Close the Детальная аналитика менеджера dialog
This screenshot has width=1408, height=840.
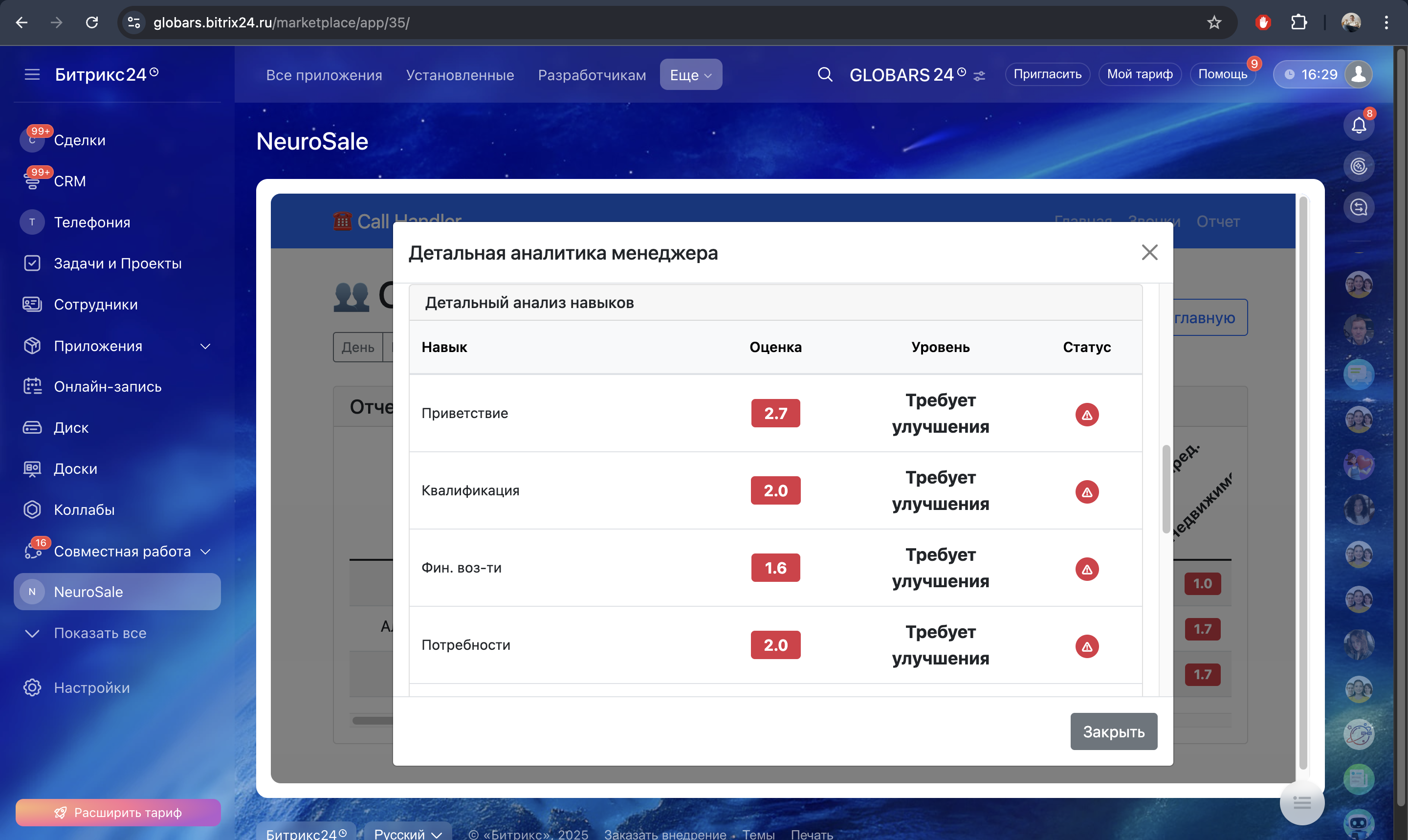[1149, 252]
